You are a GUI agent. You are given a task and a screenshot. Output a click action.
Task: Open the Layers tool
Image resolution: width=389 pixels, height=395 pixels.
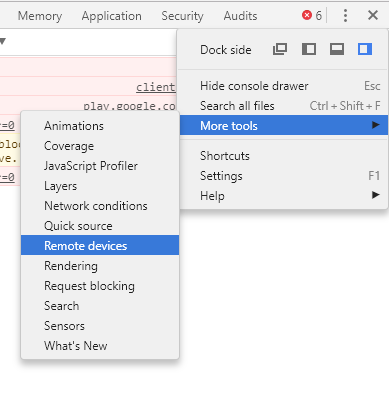tap(100, 186)
